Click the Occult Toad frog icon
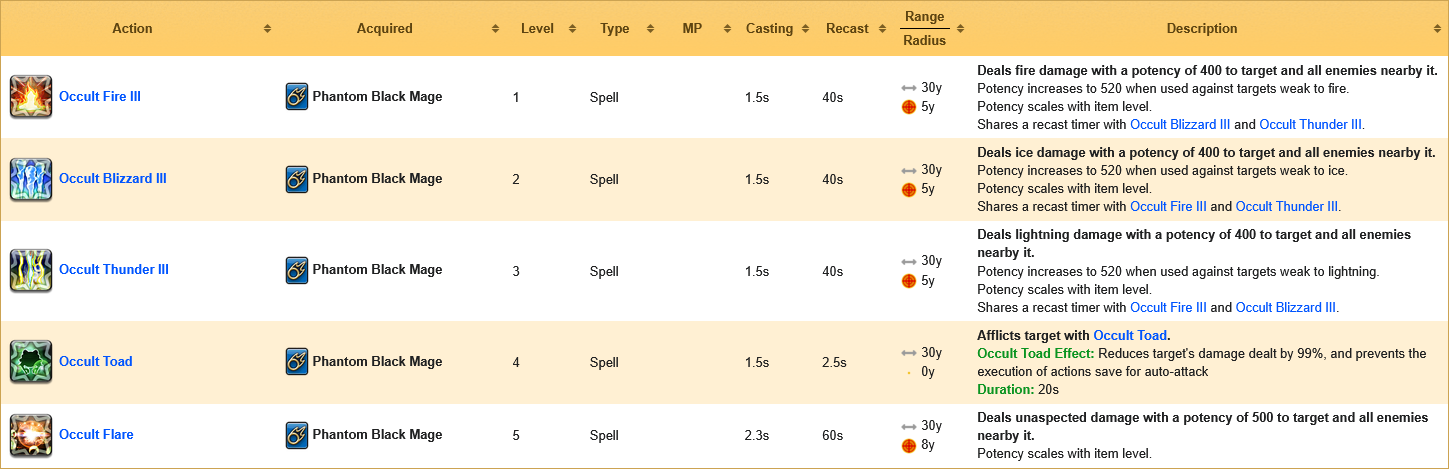Viewport: 1449px width, 469px height. tap(31, 362)
